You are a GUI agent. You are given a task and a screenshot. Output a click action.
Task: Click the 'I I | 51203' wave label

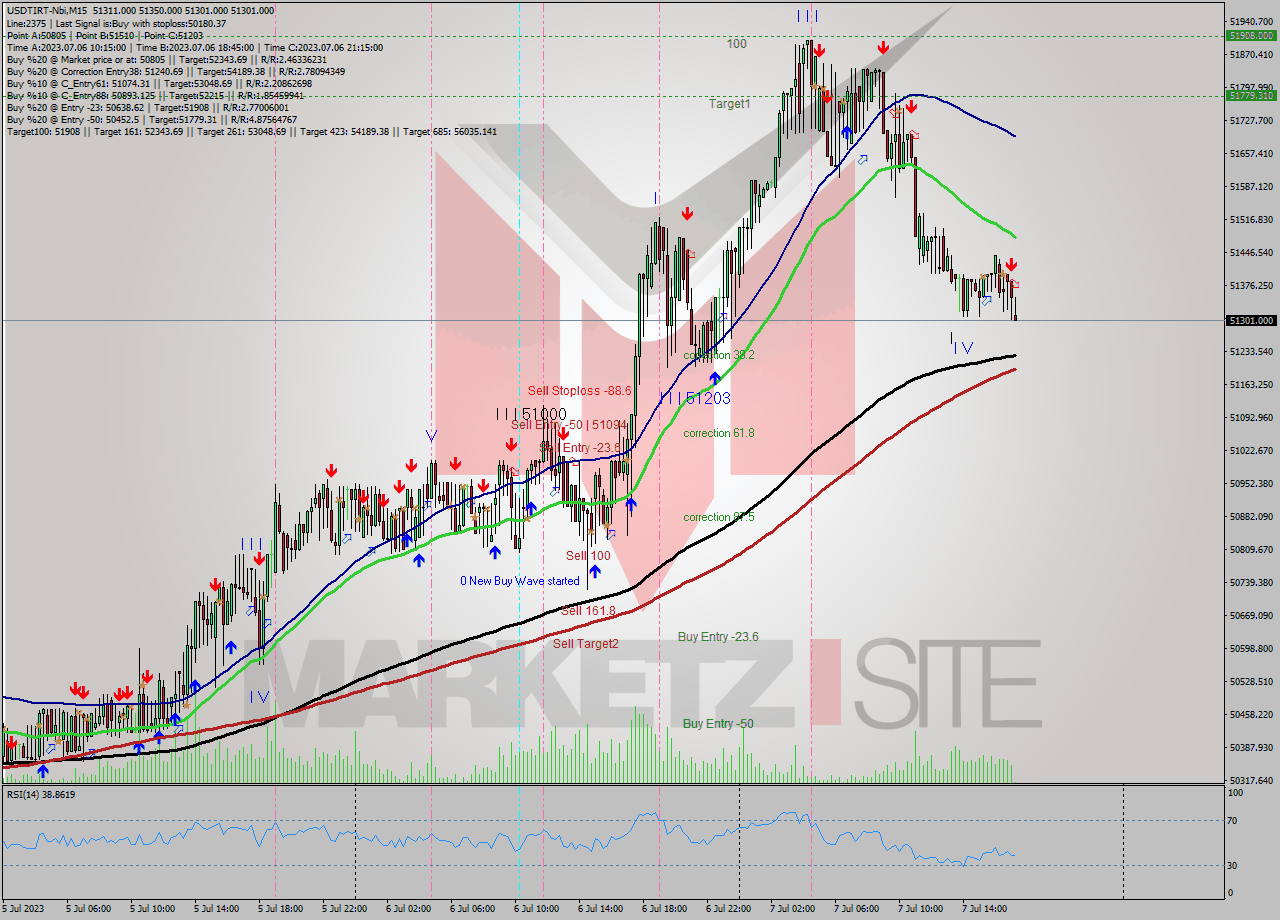coord(694,398)
